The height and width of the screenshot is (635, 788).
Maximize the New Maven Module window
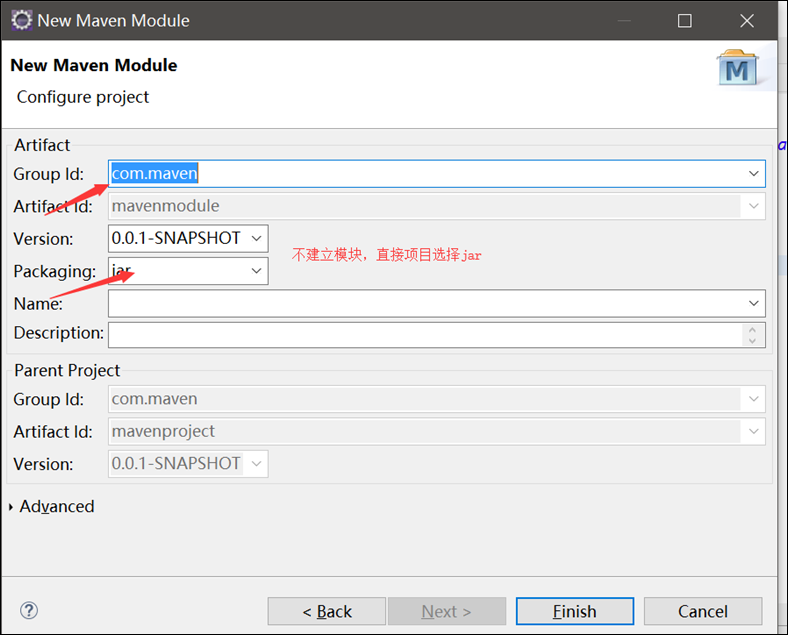point(684,21)
